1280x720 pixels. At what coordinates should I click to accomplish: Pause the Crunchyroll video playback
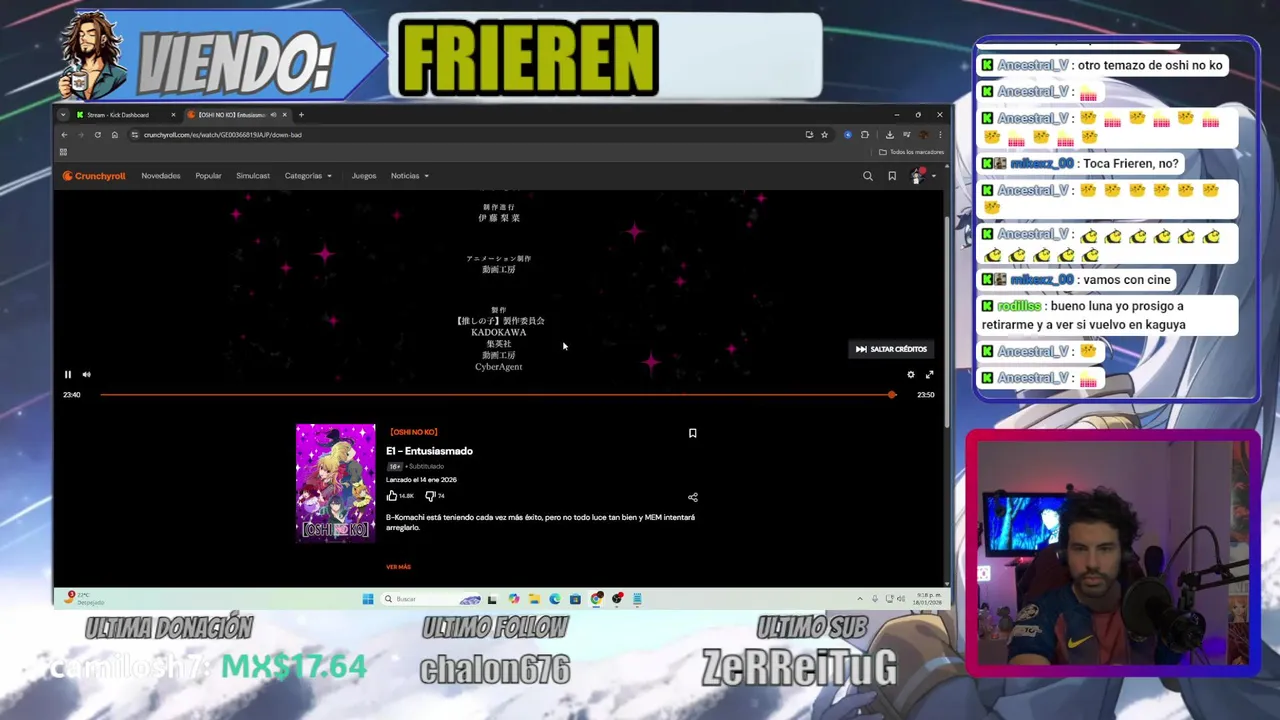click(x=68, y=375)
